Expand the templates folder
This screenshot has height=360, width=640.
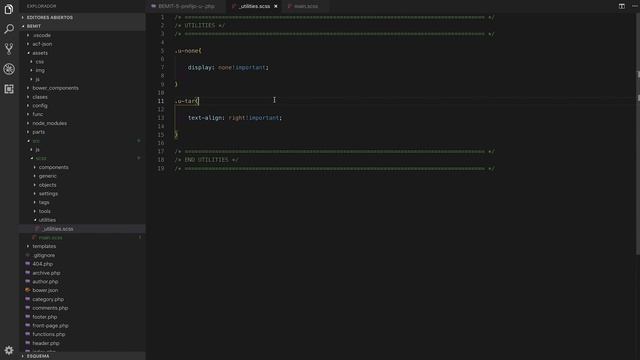pos(44,246)
